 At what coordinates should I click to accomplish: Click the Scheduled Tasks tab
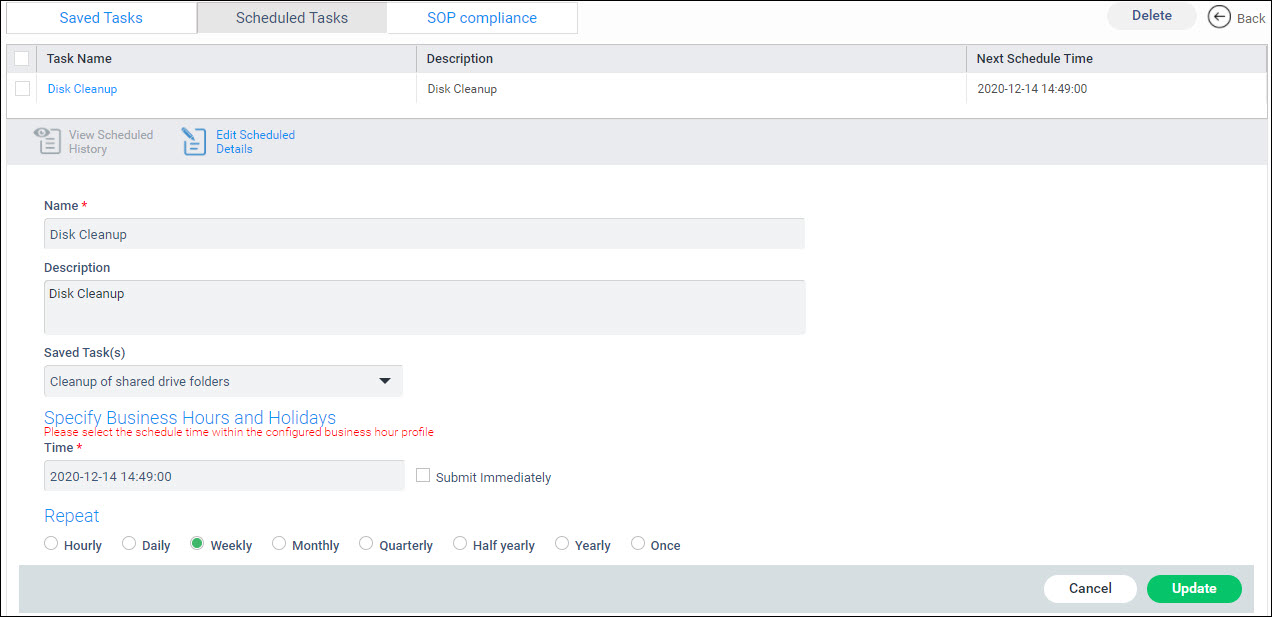point(291,17)
